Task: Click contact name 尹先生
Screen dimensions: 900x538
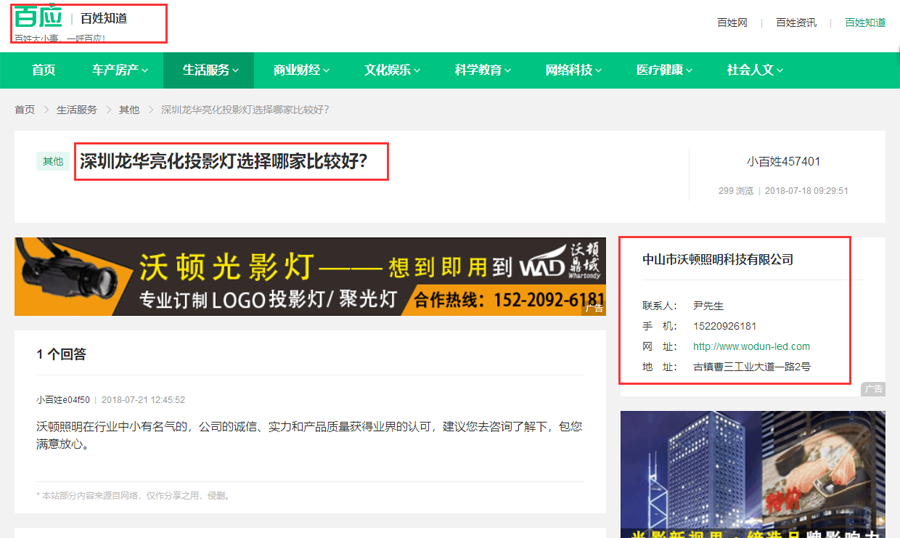Action: click(708, 305)
